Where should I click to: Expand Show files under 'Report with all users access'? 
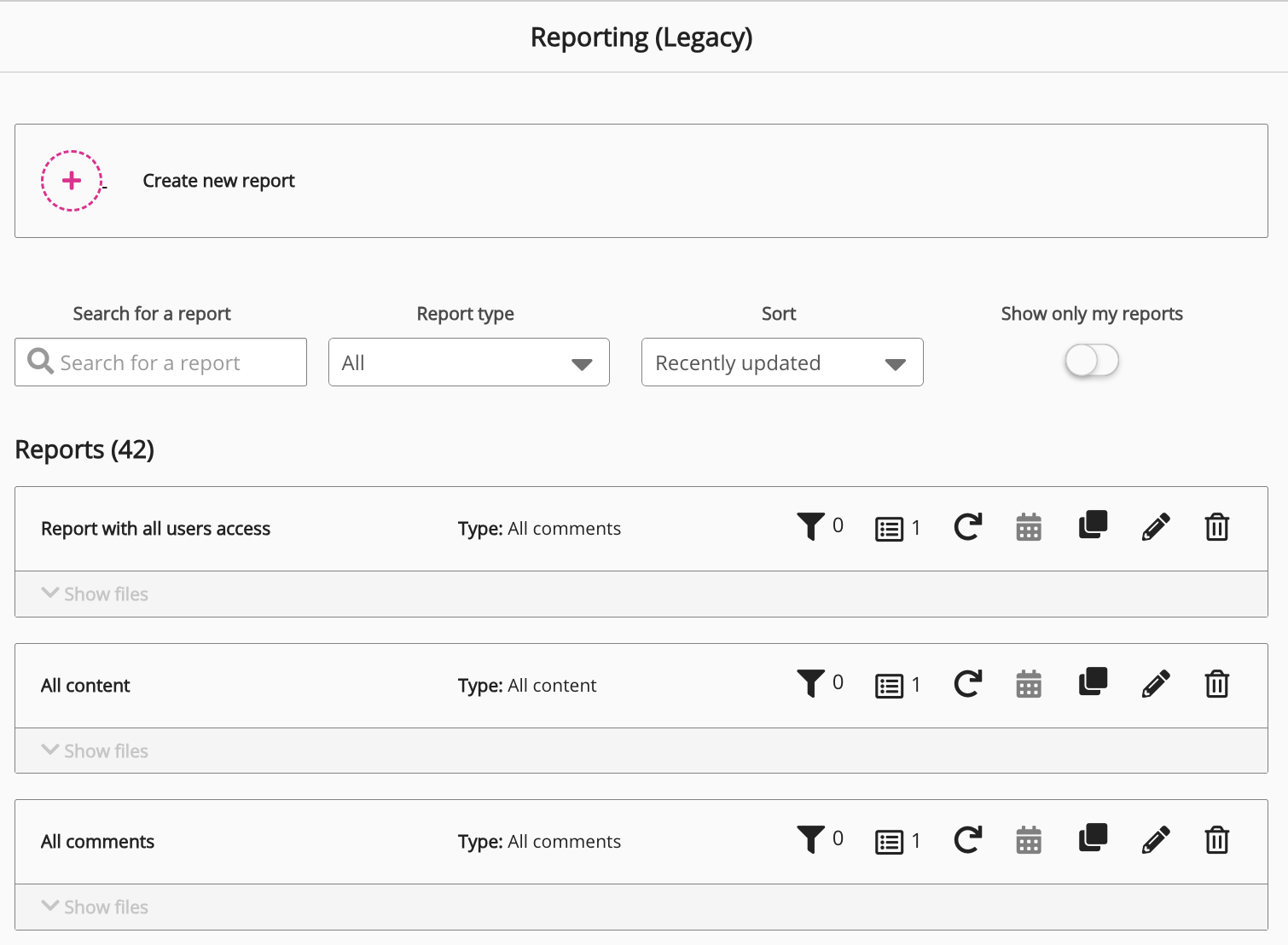(96, 594)
